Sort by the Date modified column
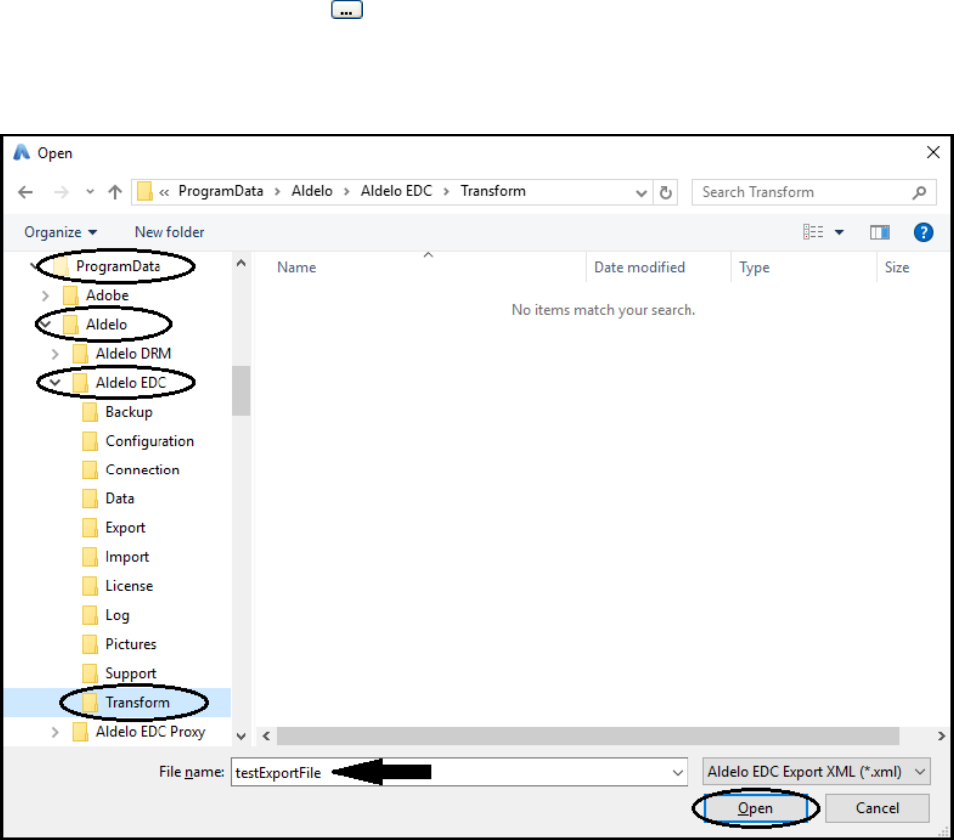 click(x=639, y=268)
